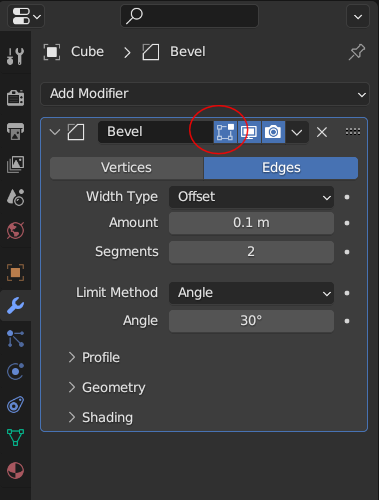Viewport: 379px width, 500px height.
Task: Click the Amount 0.1 m field
Action: point(251,223)
